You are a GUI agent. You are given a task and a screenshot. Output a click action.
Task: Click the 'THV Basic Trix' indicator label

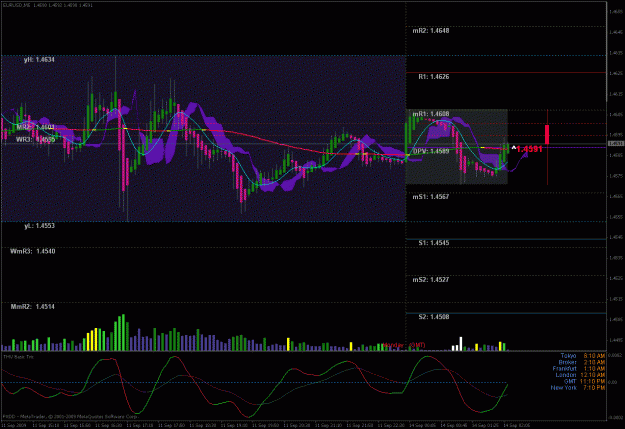click(18, 357)
